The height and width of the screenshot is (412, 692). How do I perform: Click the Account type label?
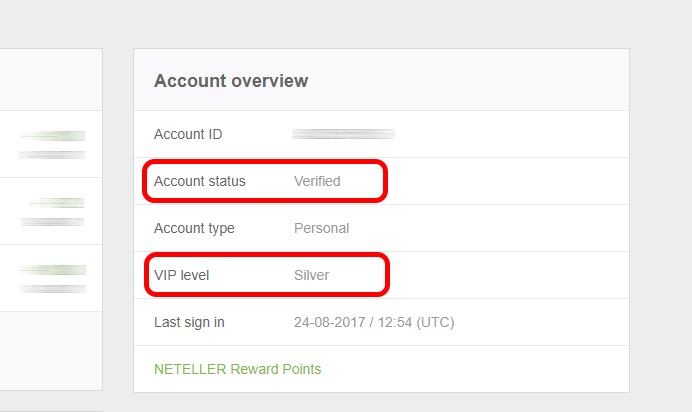[194, 228]
